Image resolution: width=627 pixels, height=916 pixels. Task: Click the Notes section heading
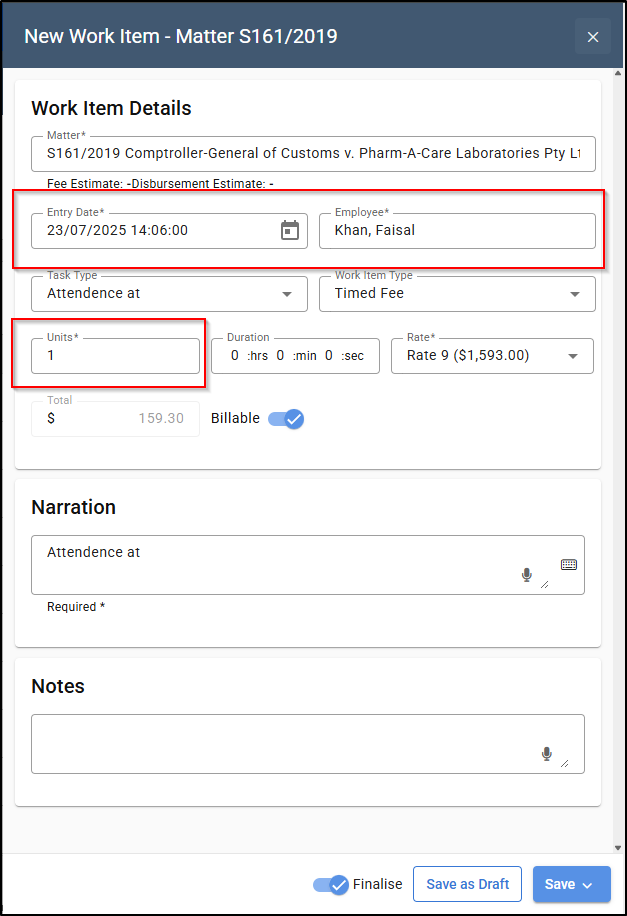pos(58,686)
